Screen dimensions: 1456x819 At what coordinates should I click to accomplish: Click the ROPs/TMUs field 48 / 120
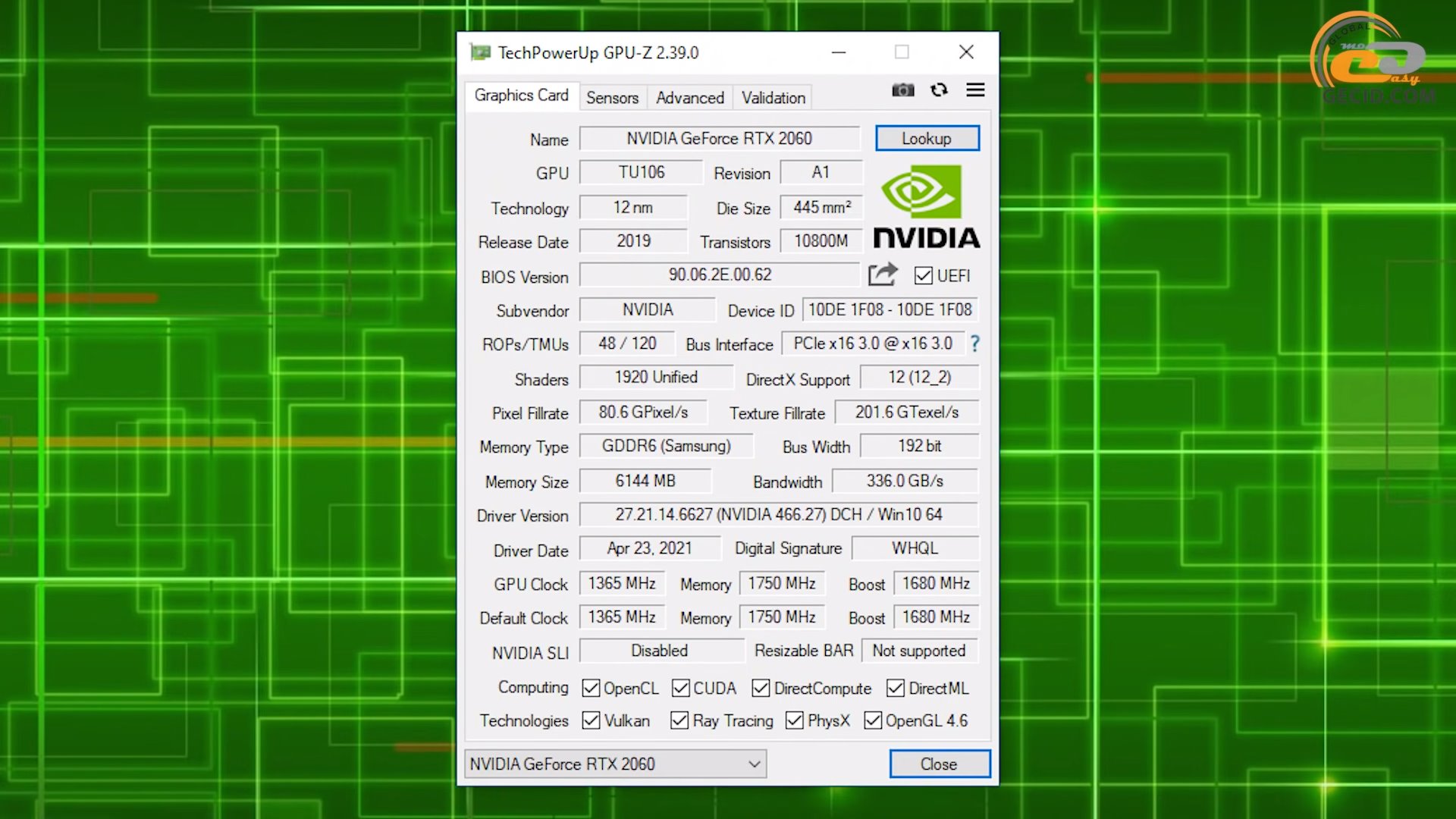coord(627,344)
